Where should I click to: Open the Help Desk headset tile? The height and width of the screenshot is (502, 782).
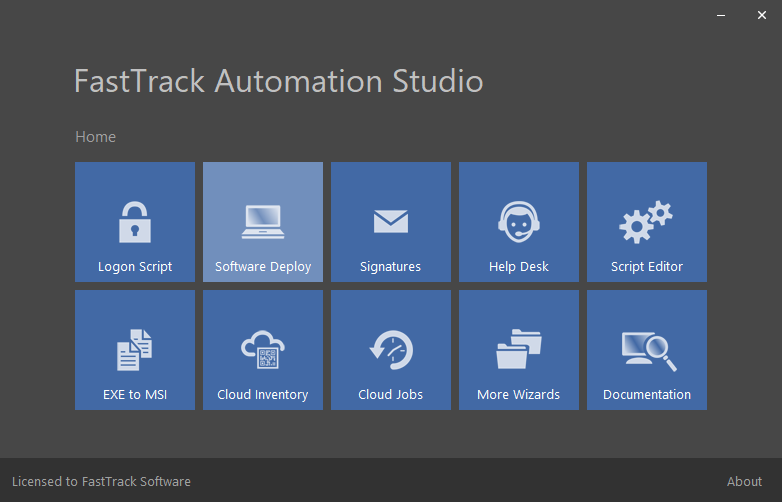point(519,222)
